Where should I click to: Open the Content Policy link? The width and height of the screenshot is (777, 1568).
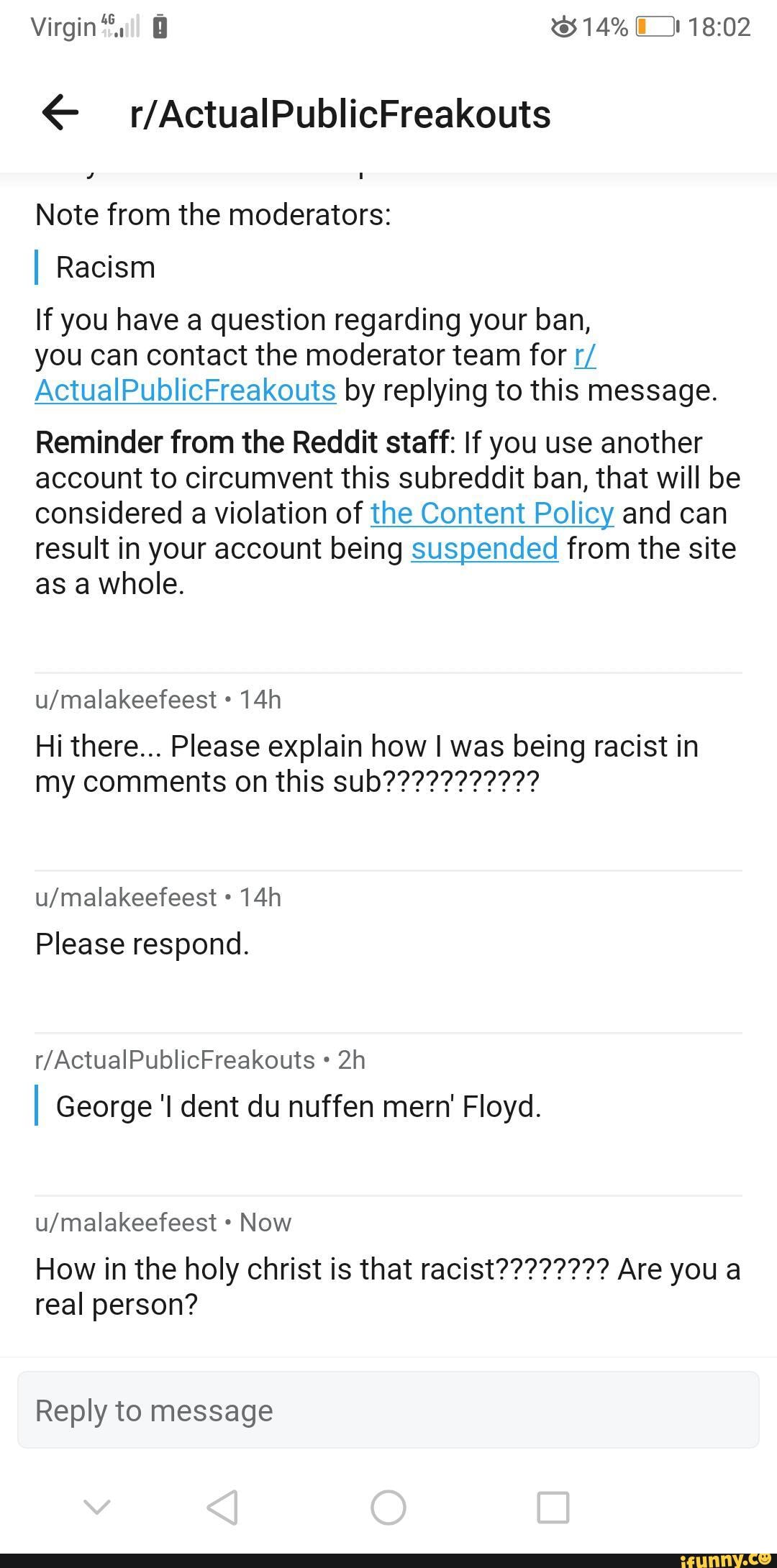[x=492, y=514]
